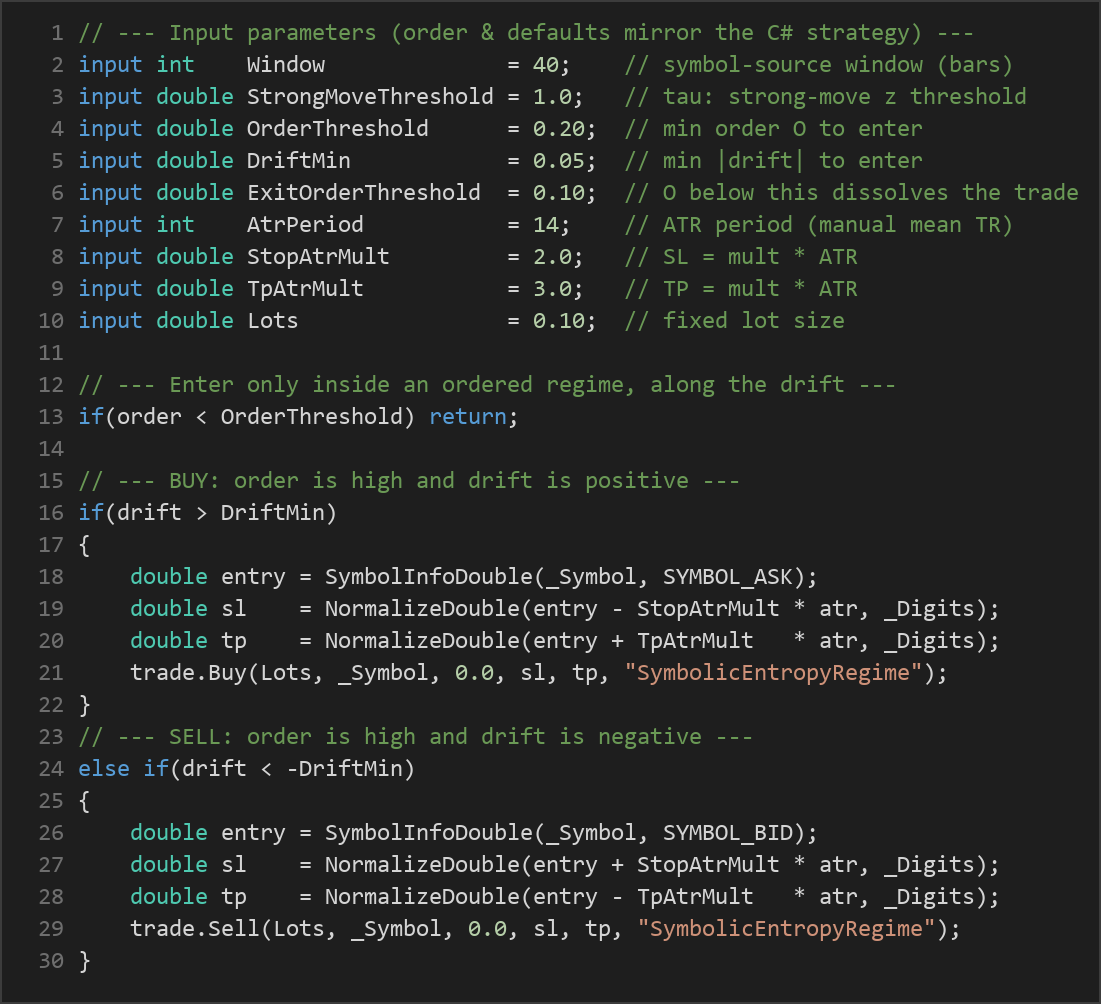
Task: Click the SELL comment on line 23
Action: [416, 736]
